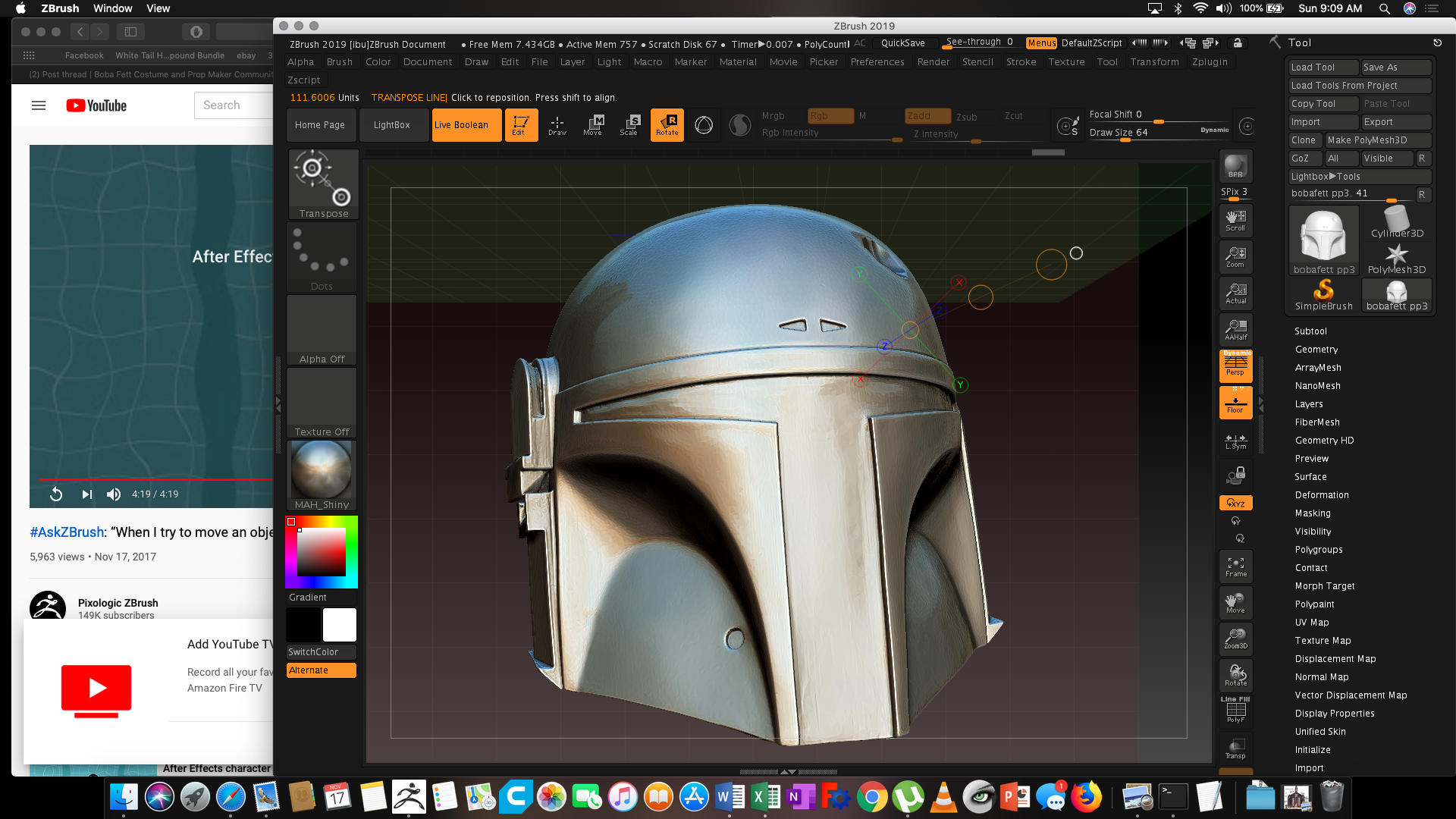Toggle XYZ rotation mode
Image resolution: width=1456 pixels, height=819 pixels.
[x=1235, y=503]
